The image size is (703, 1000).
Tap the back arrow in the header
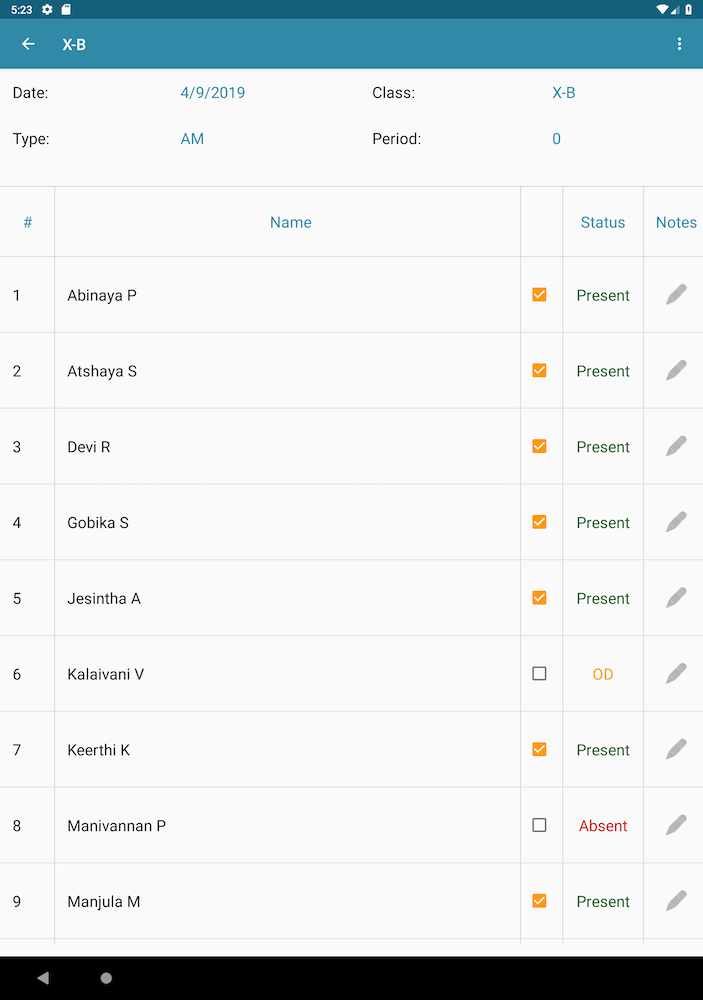28,44
